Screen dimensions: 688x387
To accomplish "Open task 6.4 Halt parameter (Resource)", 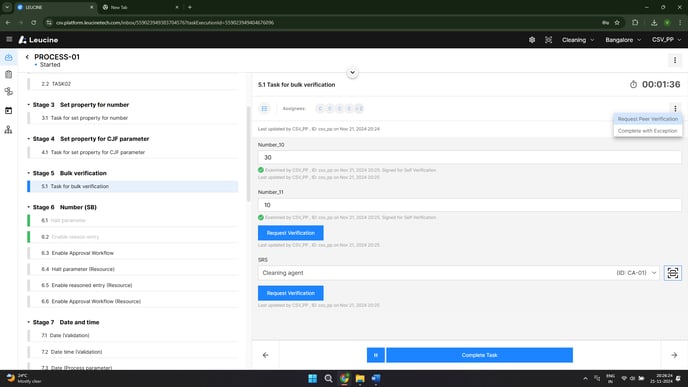I will pos(133,269).
